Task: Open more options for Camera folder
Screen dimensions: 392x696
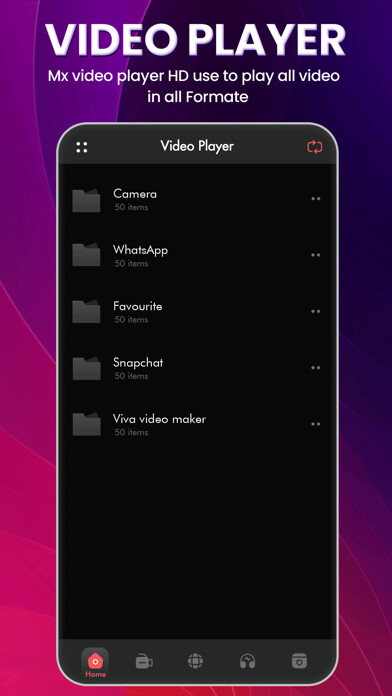Action: point(316,199)
